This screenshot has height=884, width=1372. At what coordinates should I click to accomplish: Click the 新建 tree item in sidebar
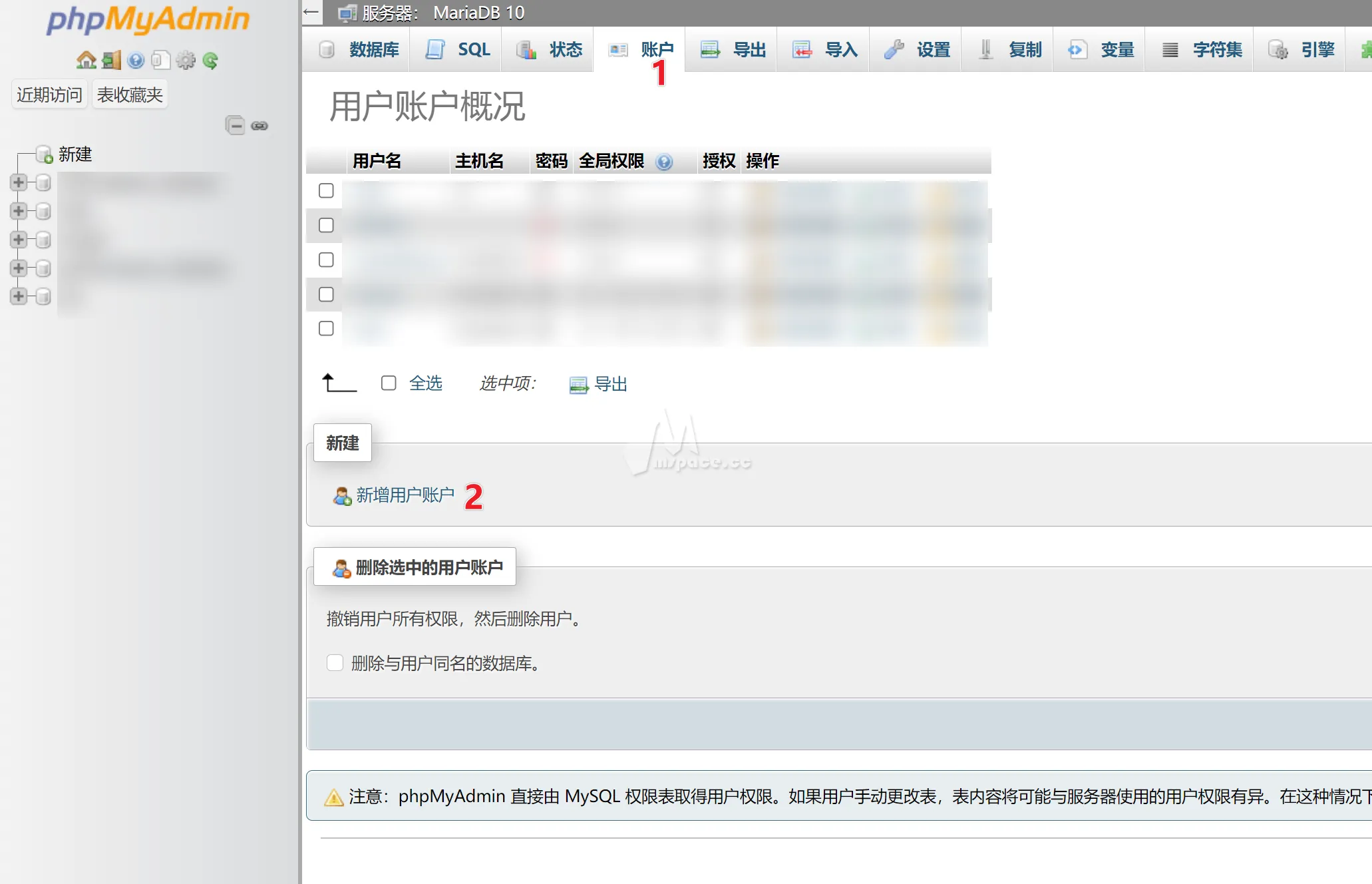point(75,154)
